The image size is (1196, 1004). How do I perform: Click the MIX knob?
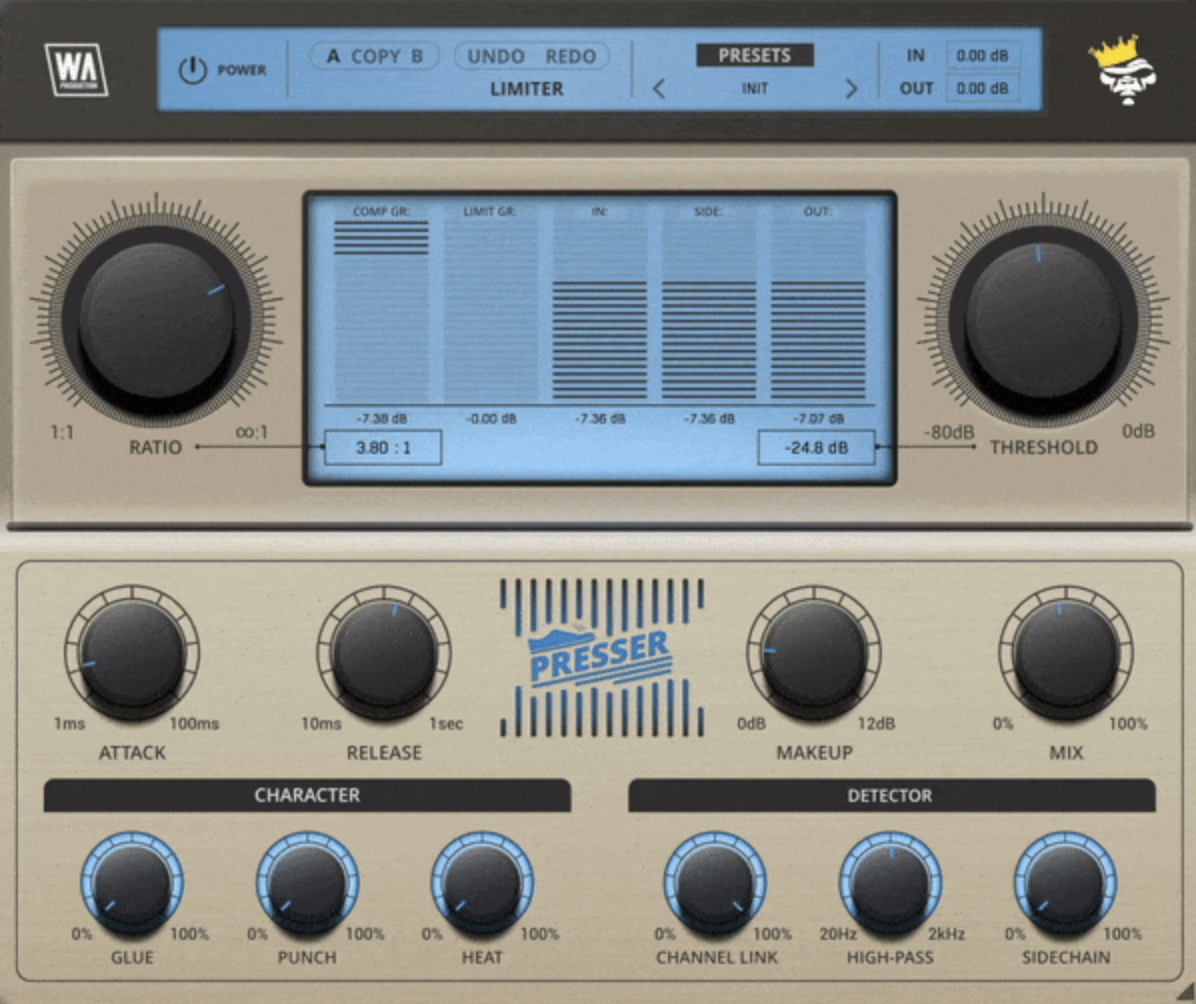(x=1066, y=654)
